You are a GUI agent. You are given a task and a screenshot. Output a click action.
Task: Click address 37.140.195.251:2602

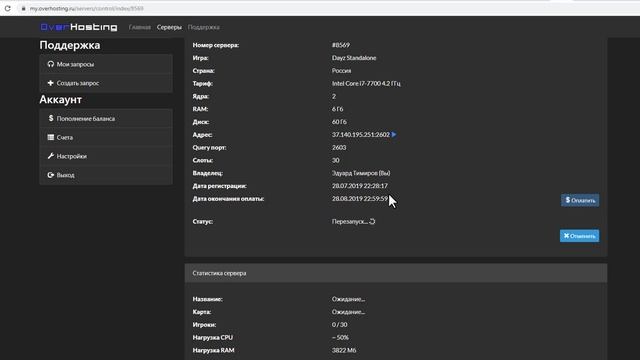(x=361, y=135)
